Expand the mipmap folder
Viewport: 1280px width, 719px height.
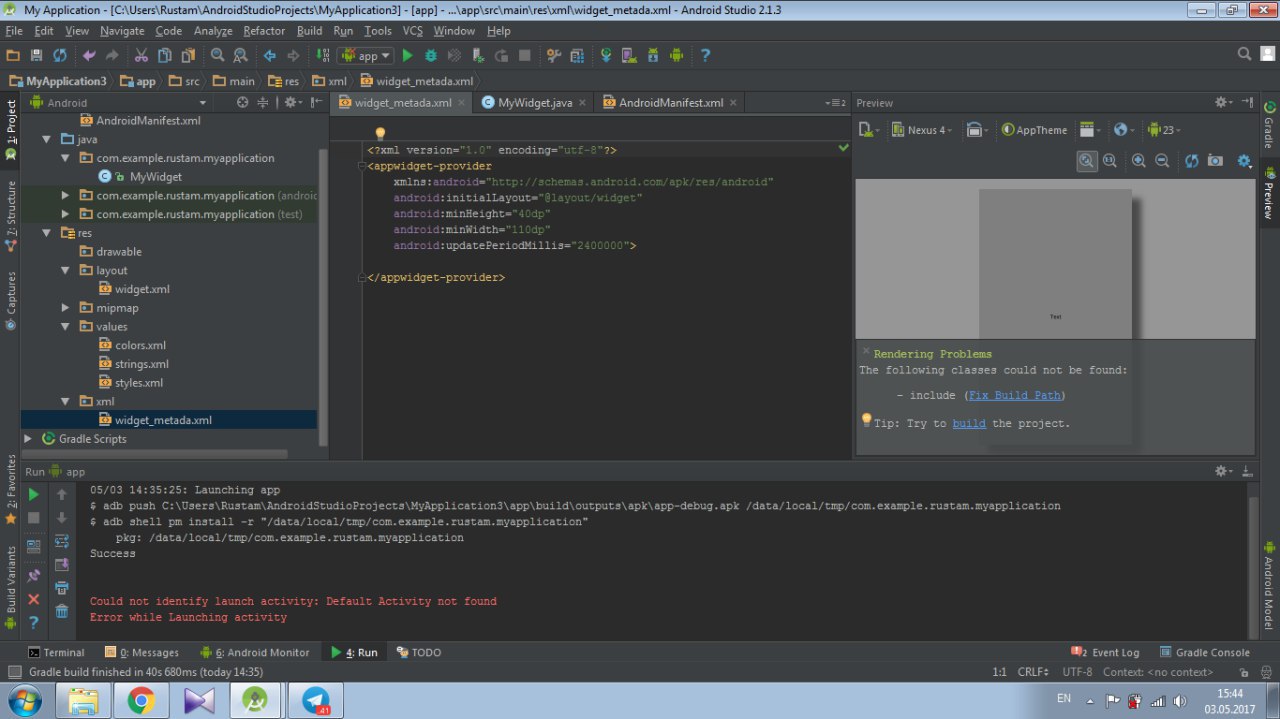pyautogui.click(x=66, y=308)
